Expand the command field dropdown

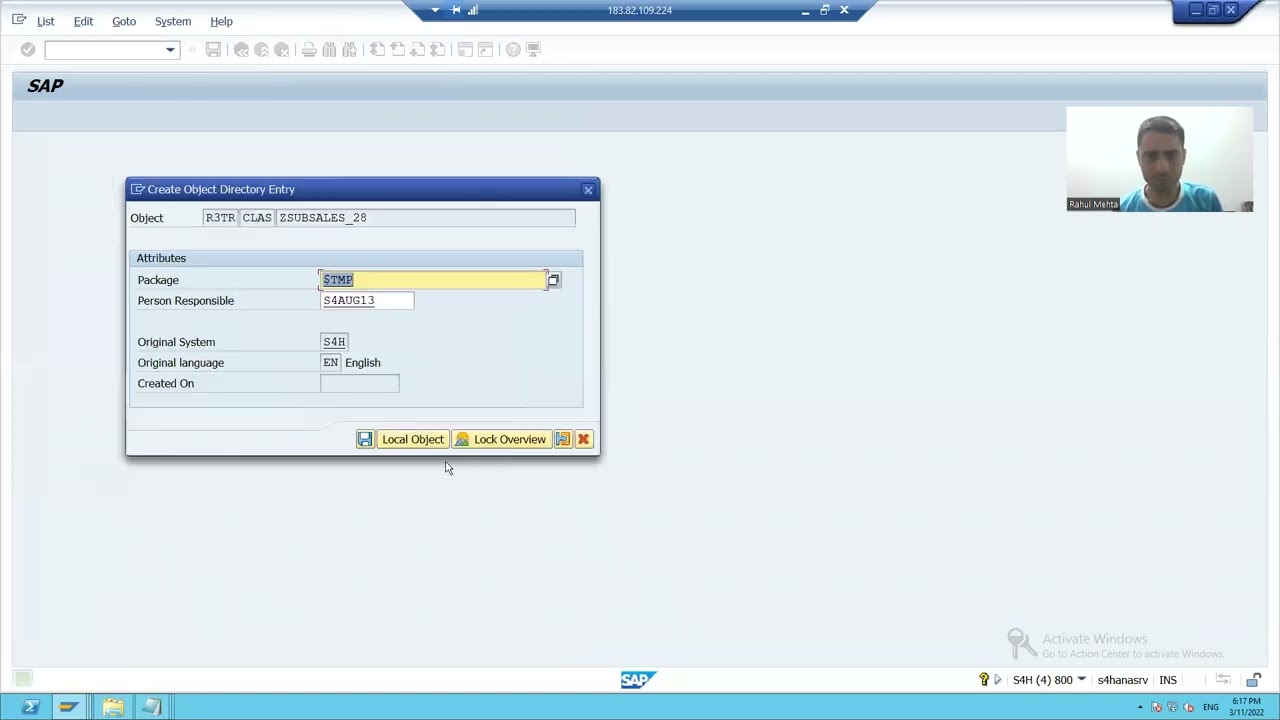[x=170, y=49]
